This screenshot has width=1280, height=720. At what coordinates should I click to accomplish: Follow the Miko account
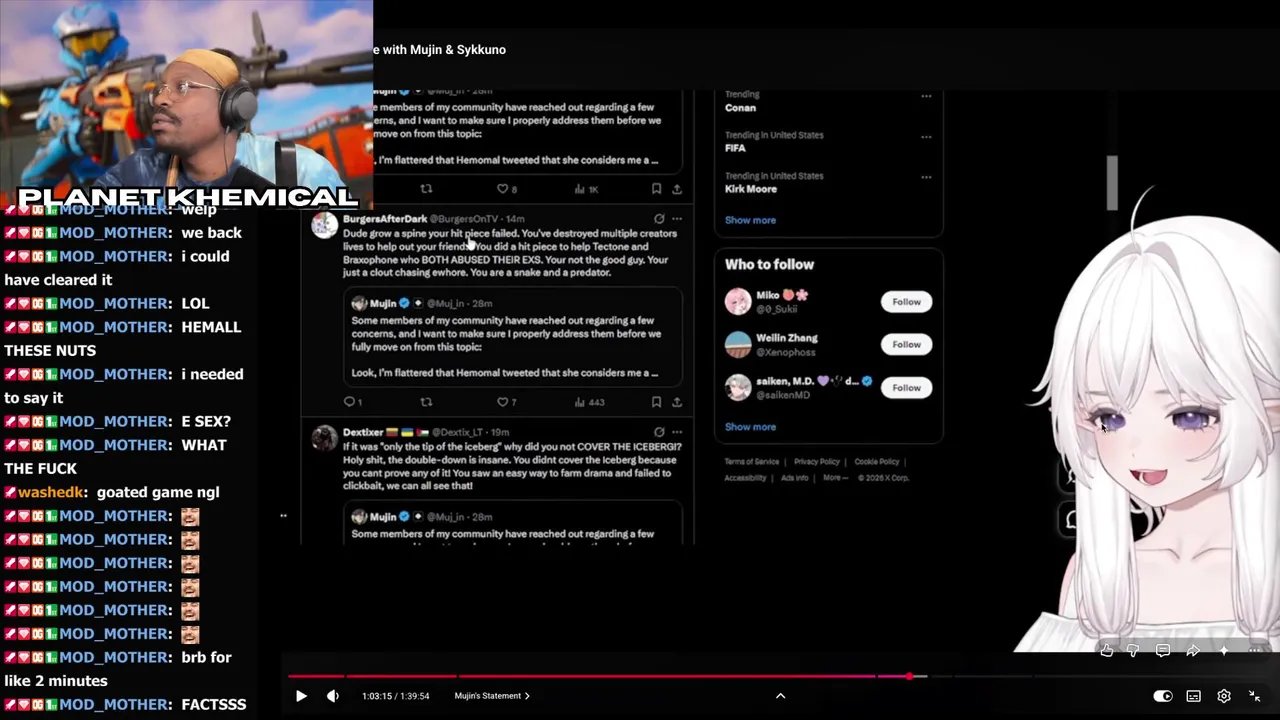click(x=906, y=302)
